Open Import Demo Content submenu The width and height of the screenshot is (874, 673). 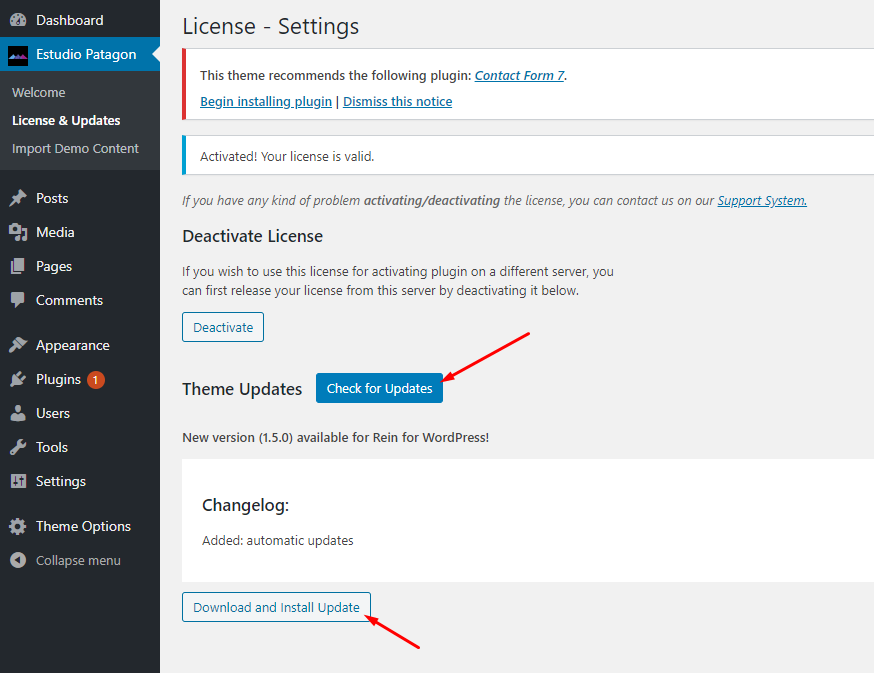[x=75, y=148]
